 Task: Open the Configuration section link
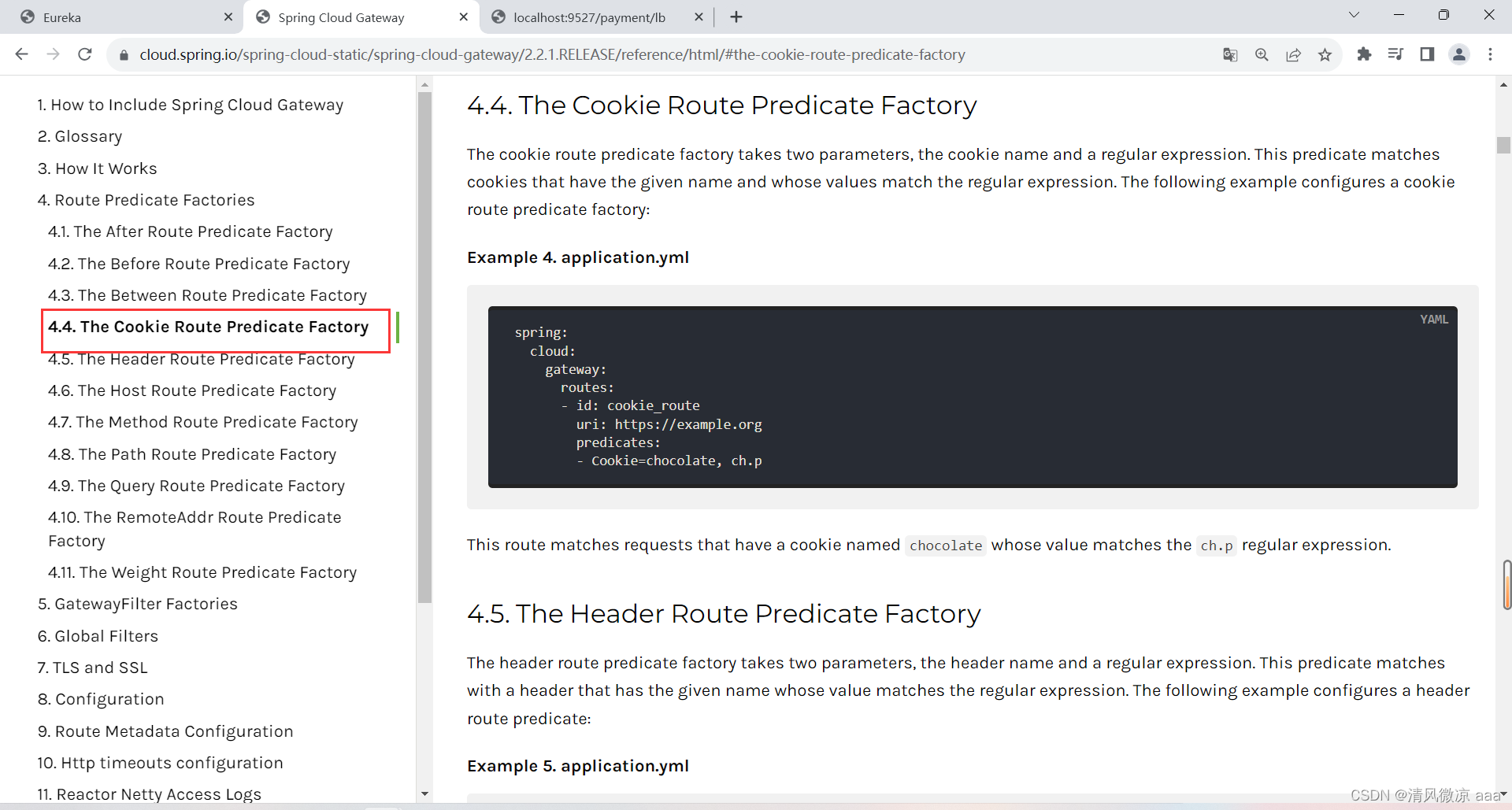point(101,699)
